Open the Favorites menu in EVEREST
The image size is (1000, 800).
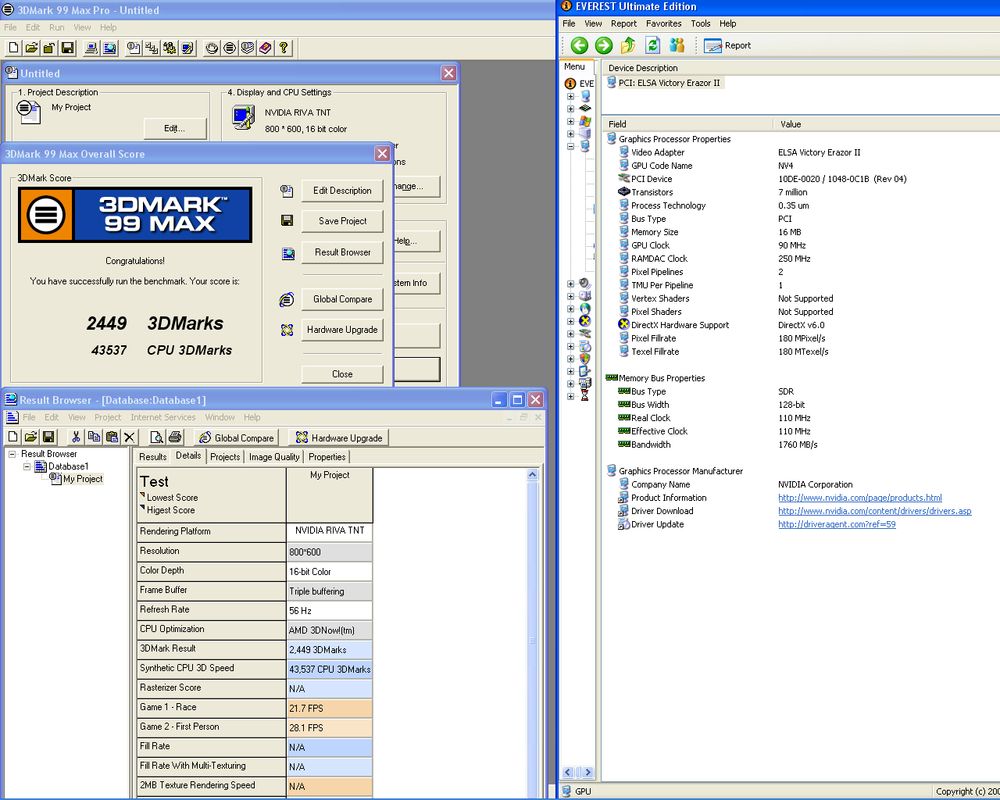(663, 24)
